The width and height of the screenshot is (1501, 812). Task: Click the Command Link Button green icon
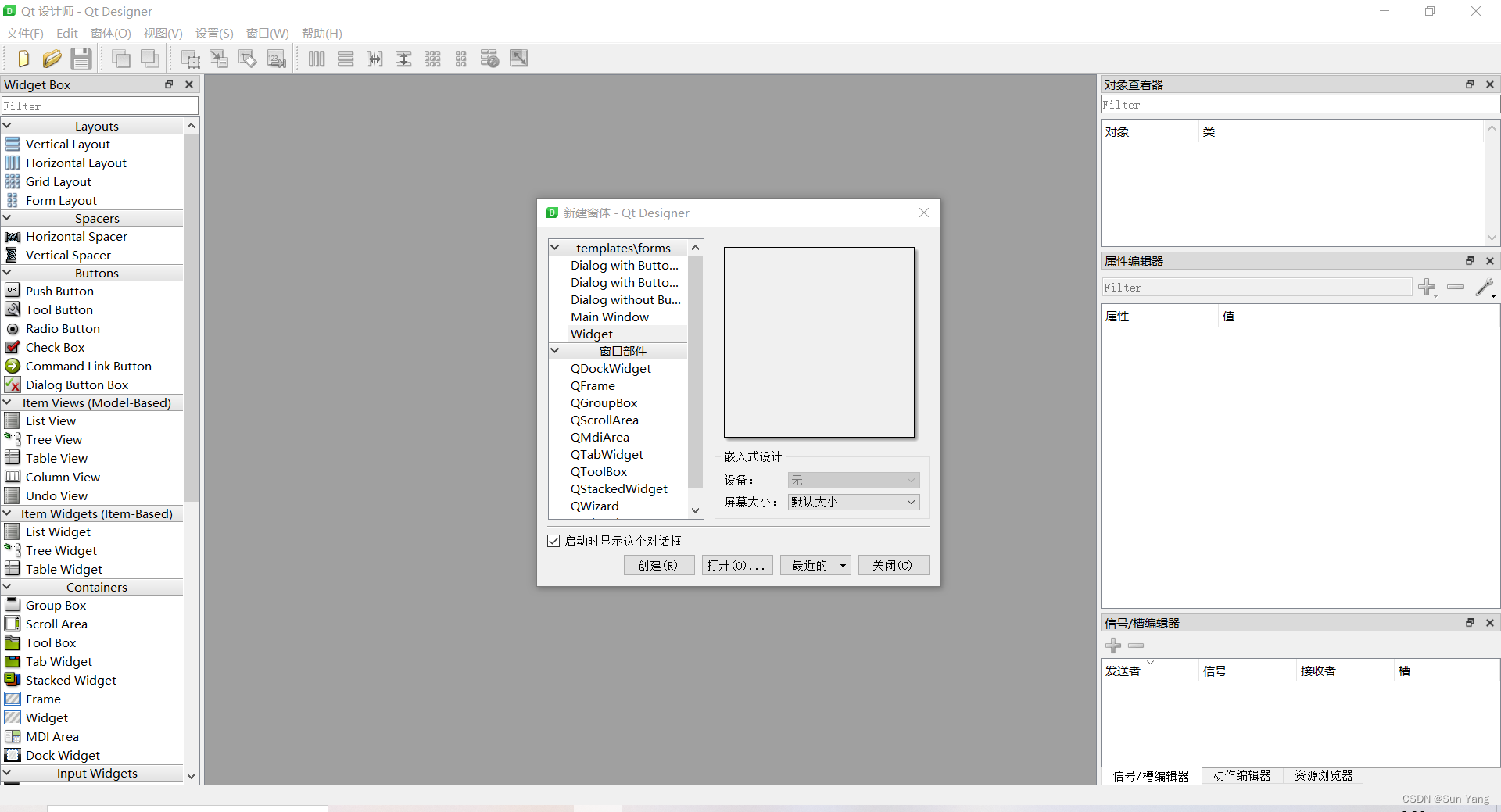coord(13,366)
